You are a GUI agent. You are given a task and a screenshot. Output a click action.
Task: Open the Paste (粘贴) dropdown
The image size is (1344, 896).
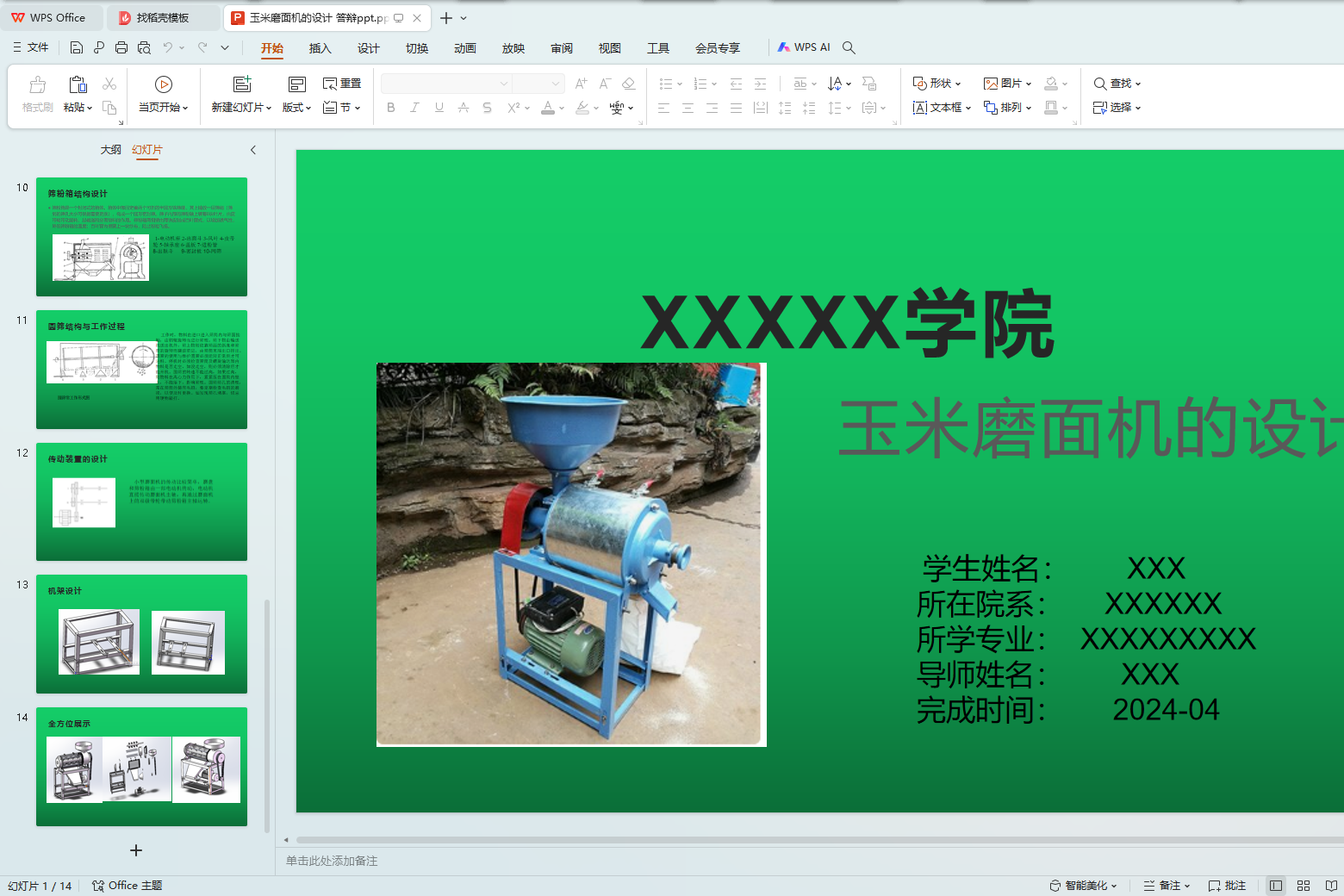(78, 108)
